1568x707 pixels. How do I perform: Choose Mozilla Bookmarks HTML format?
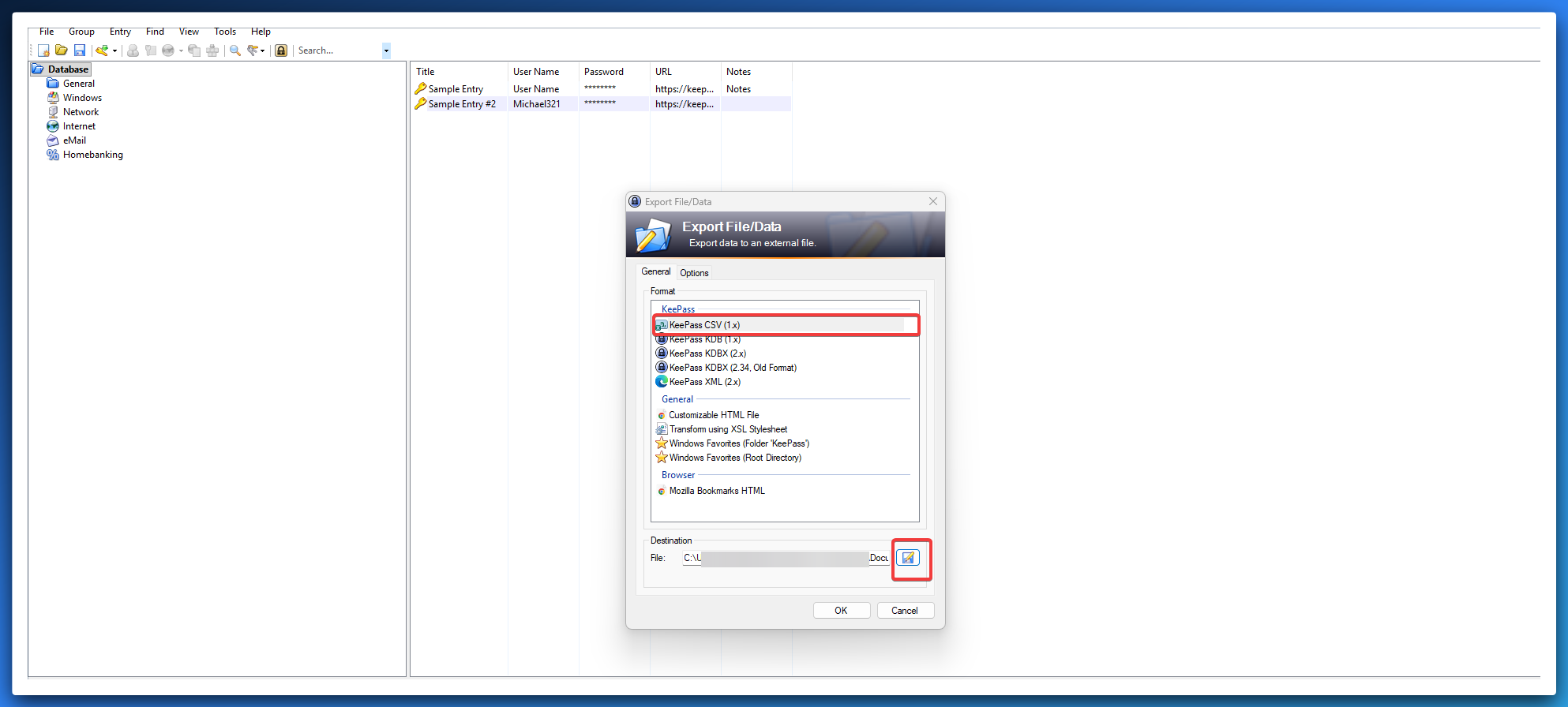(x=716, y=491)
